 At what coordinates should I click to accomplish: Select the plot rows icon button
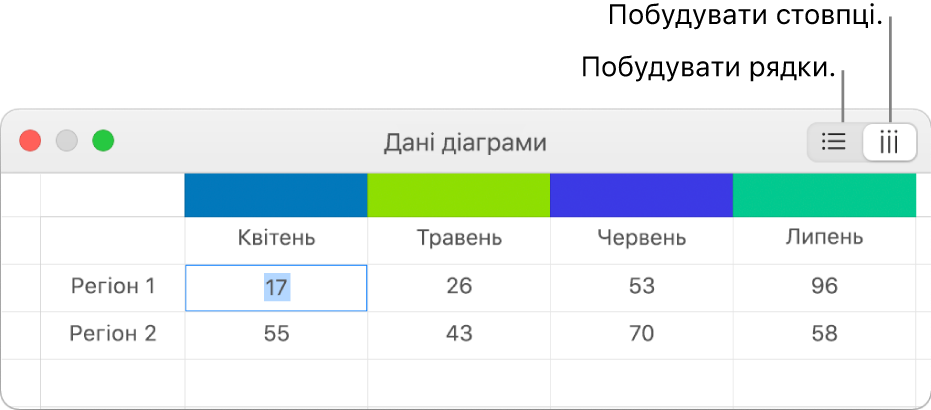point(834,142)
